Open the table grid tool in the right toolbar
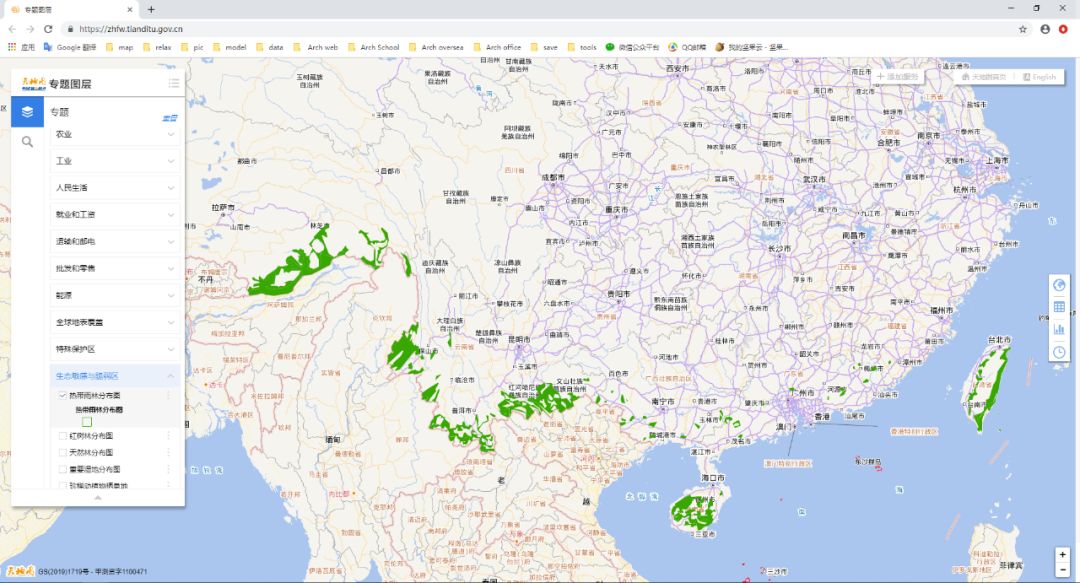 click(x=1059, y=307)
